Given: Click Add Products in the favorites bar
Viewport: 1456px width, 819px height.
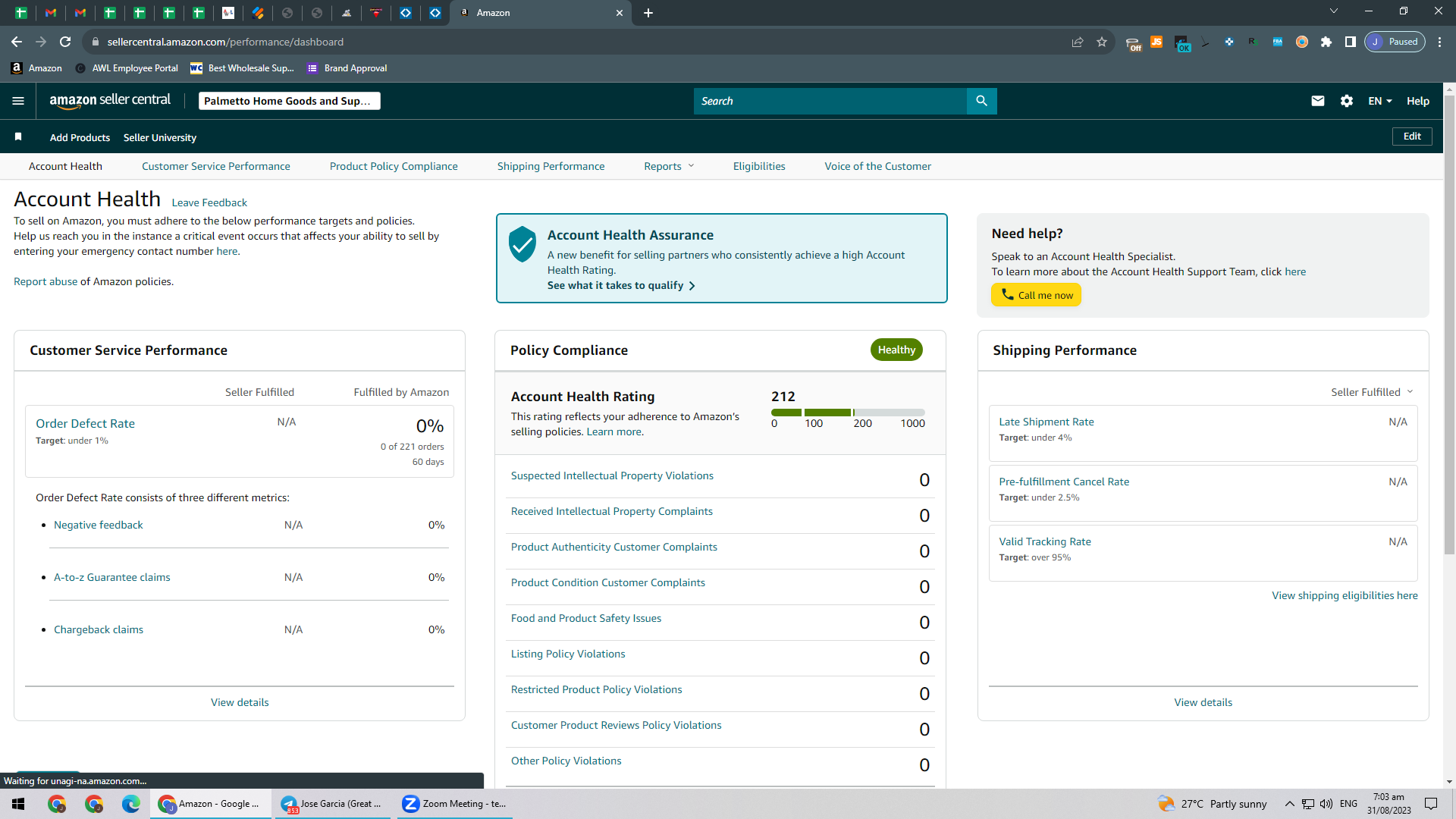Looking at the screenshot, I should point(80,137).
